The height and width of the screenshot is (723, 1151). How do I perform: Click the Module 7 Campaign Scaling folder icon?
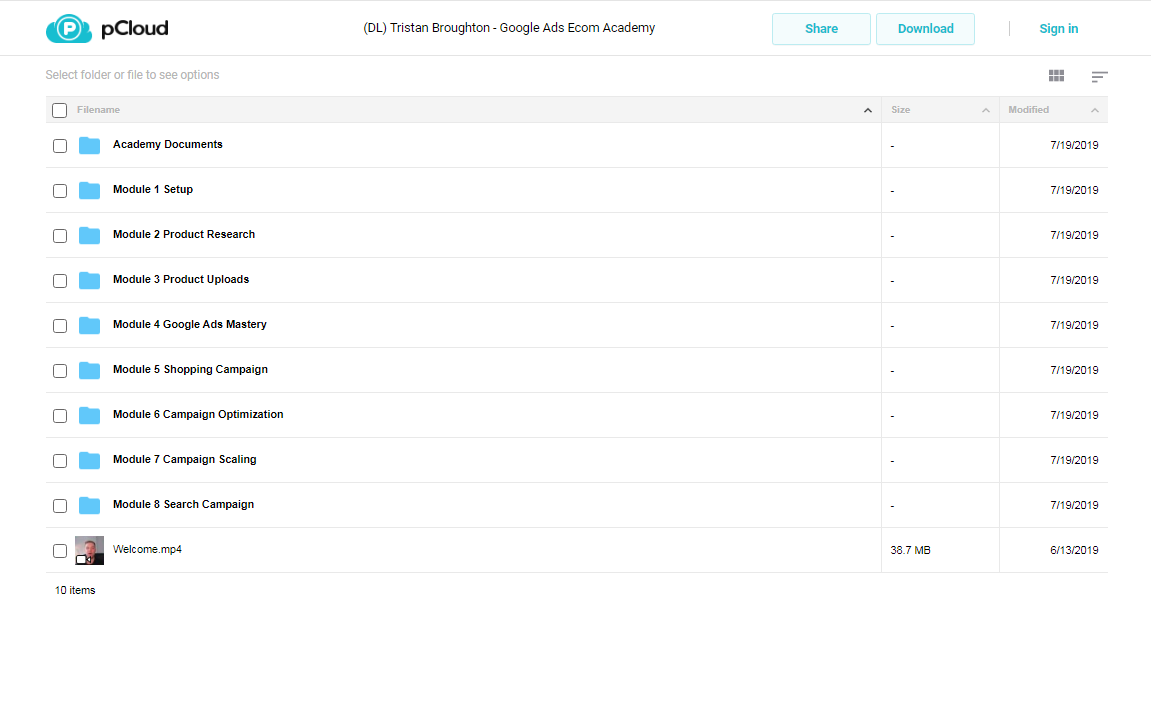[x=90, y=460]
